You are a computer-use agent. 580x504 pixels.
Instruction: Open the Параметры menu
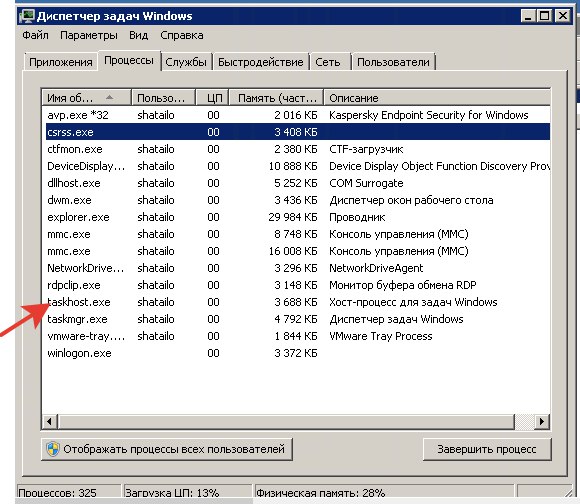[89, 35]
